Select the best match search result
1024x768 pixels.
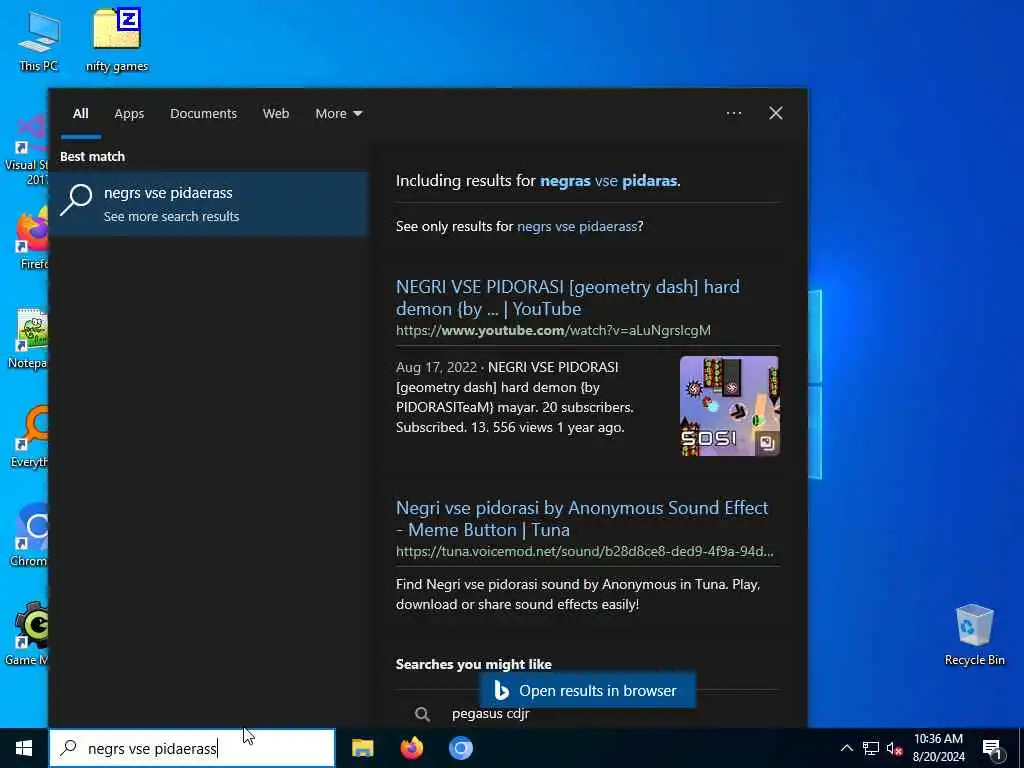[x=209, y=204]
